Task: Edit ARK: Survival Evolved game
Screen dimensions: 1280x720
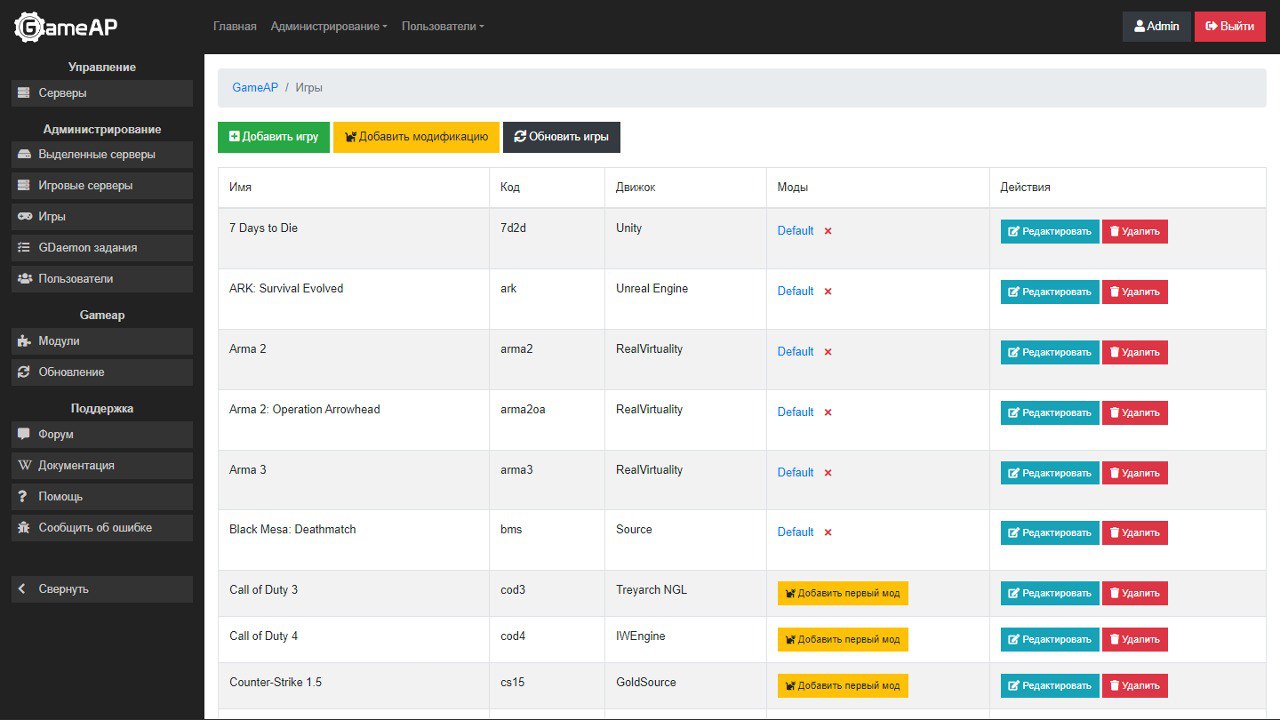Action: pyautogui.click(x=1050, y=292)
